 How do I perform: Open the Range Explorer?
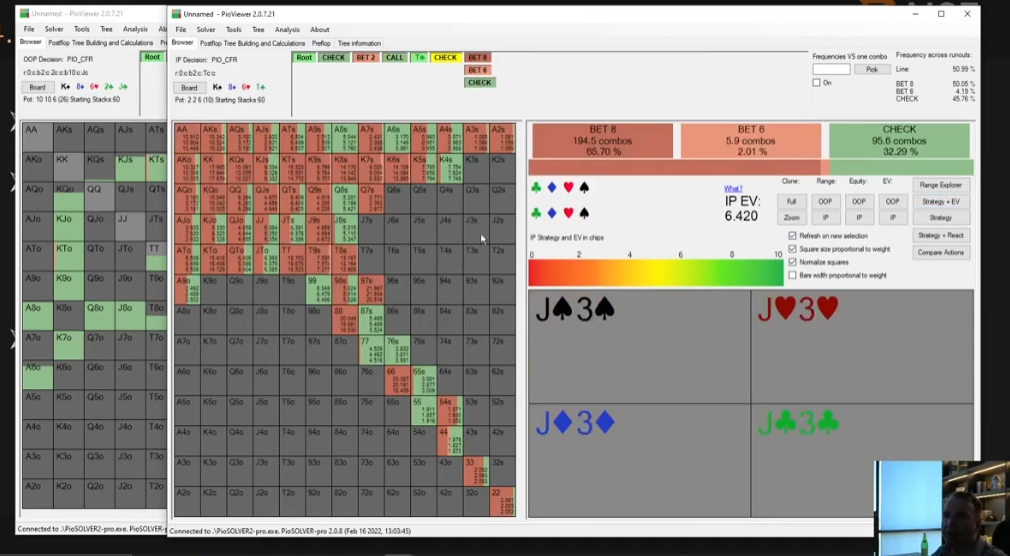click(940, 185)
